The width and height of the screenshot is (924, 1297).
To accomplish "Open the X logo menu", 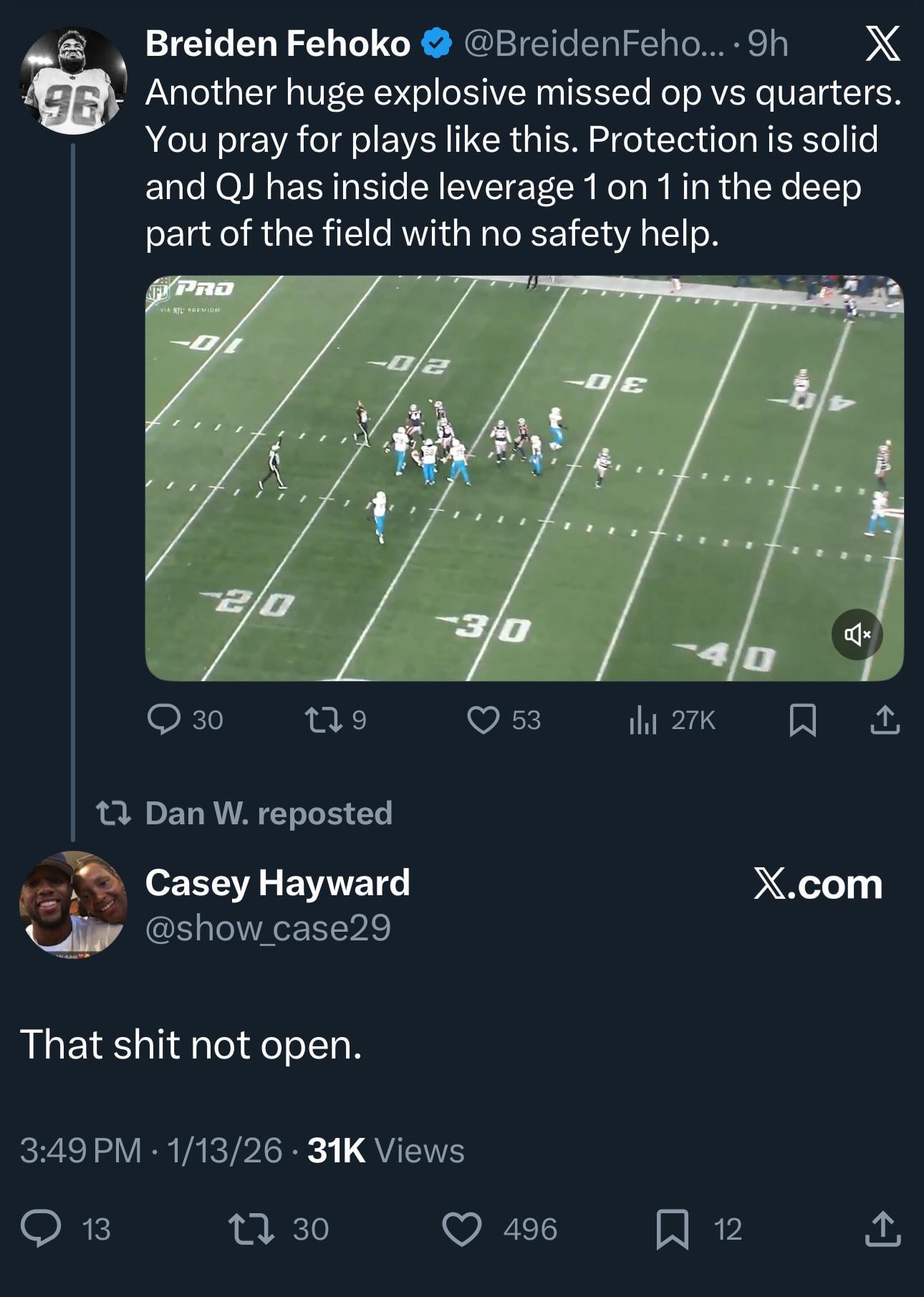I will [x=882, y=44].
